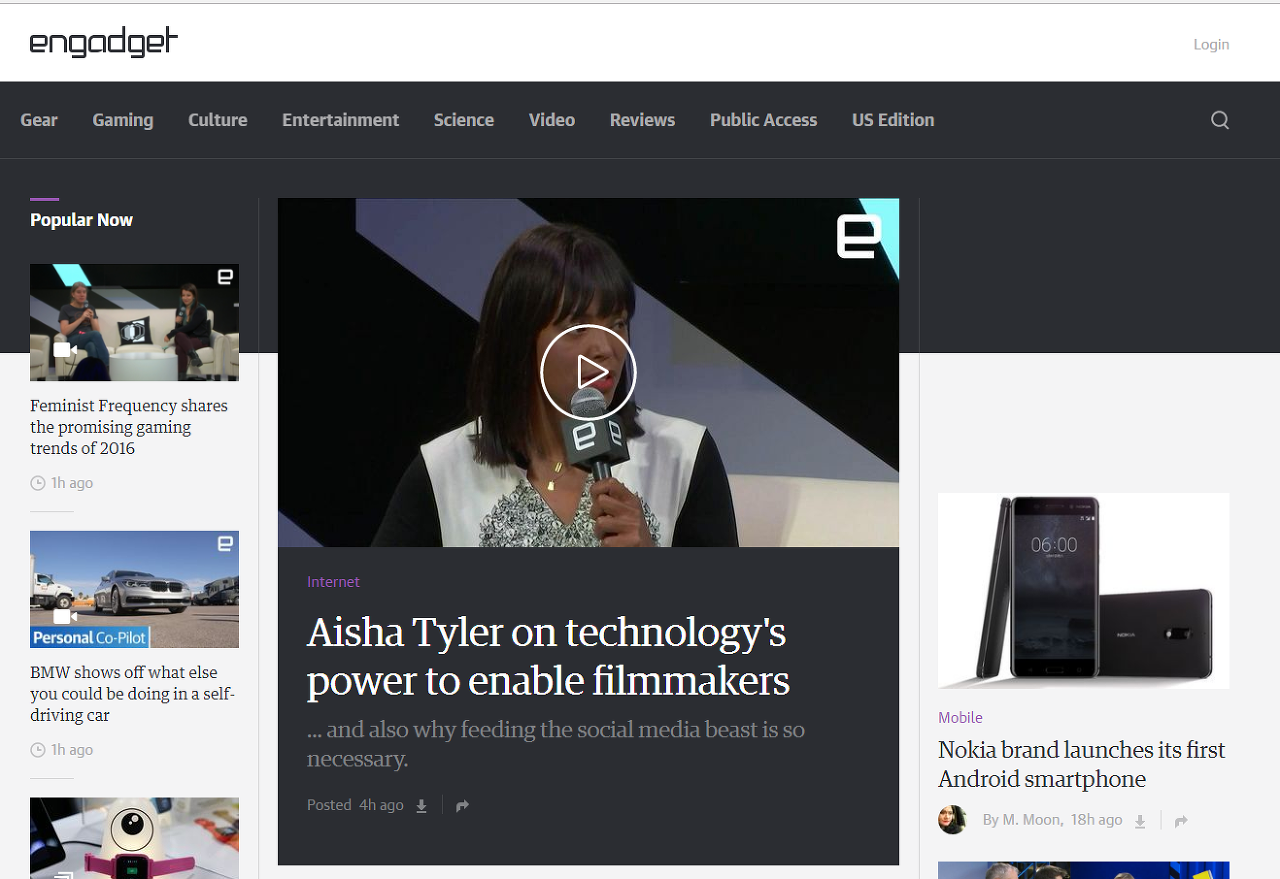
Task: Share the Aisha Tyler article
Action: tap(462, 806)
